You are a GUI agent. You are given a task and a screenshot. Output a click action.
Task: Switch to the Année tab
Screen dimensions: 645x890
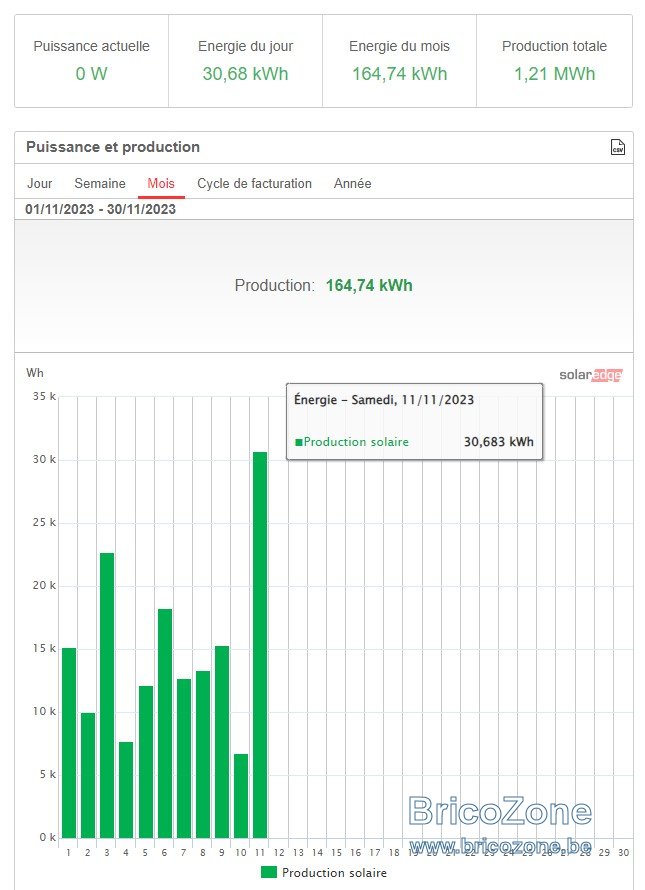coord(353,183)
